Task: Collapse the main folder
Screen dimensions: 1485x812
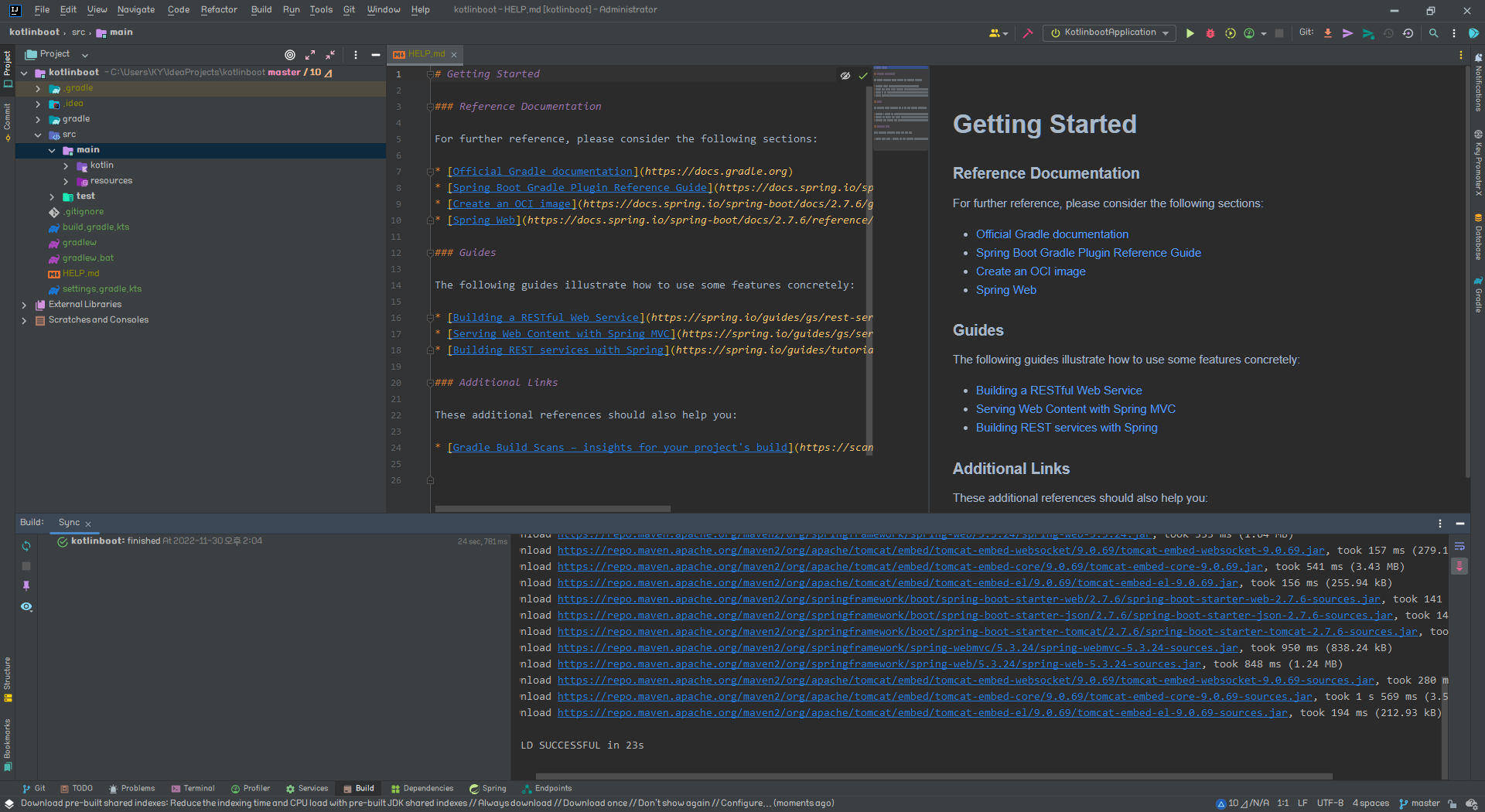Action: coord(52,150)
